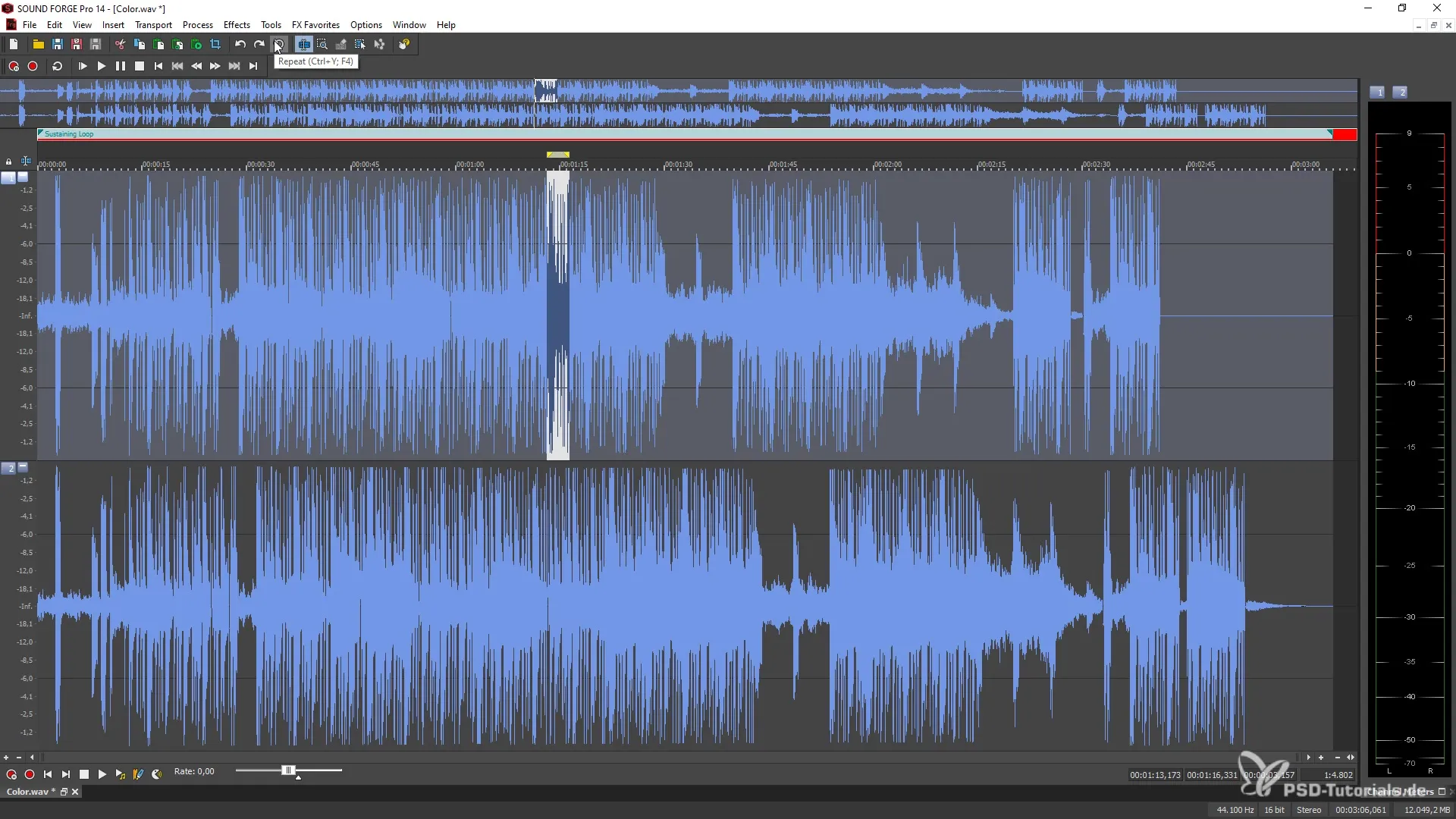Click the Sustaining Loop region bar
The height and width of the screenshot is (819, 1456).
684,134
